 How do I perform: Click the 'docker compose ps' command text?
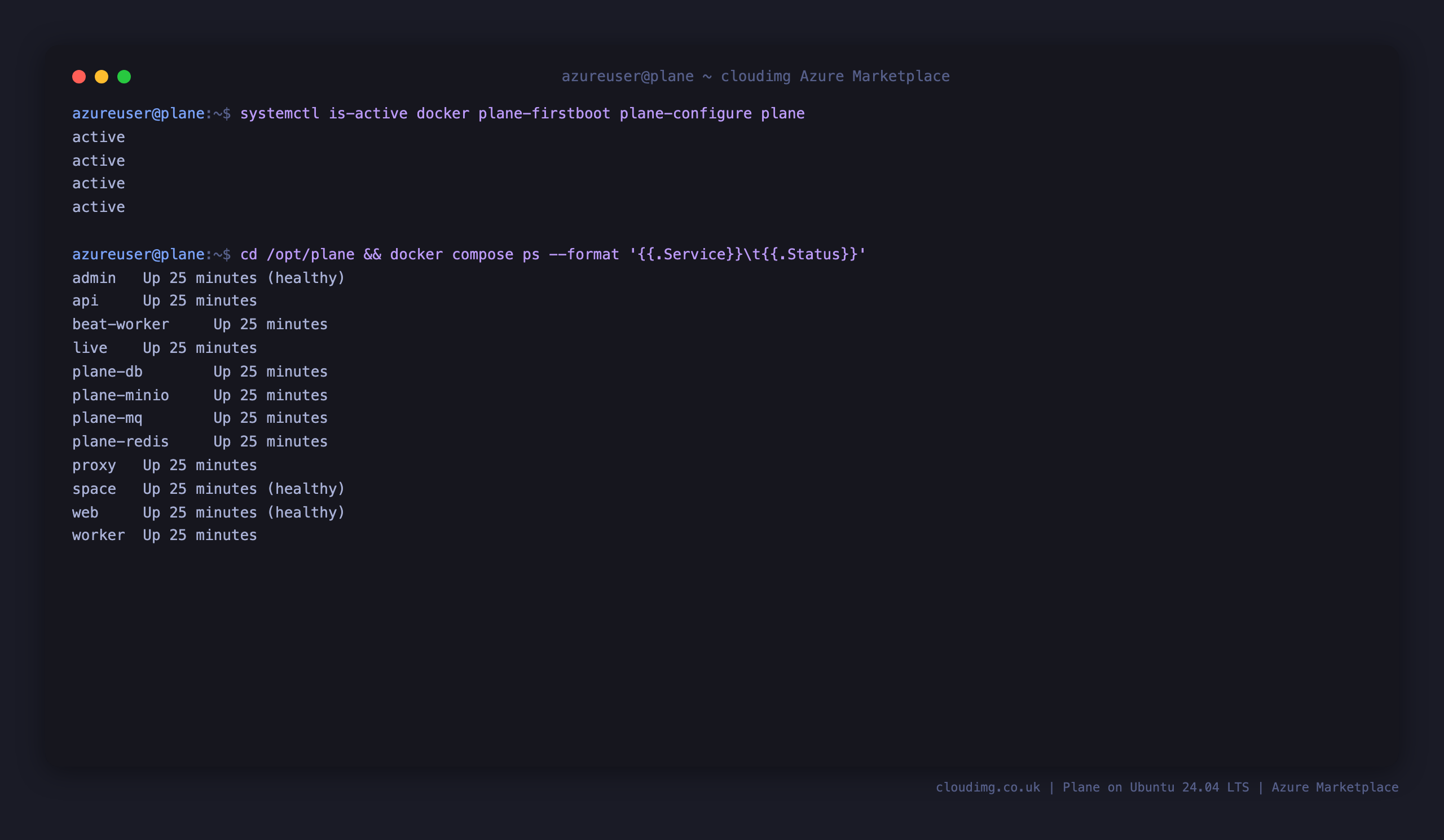(x=465, y=254)
